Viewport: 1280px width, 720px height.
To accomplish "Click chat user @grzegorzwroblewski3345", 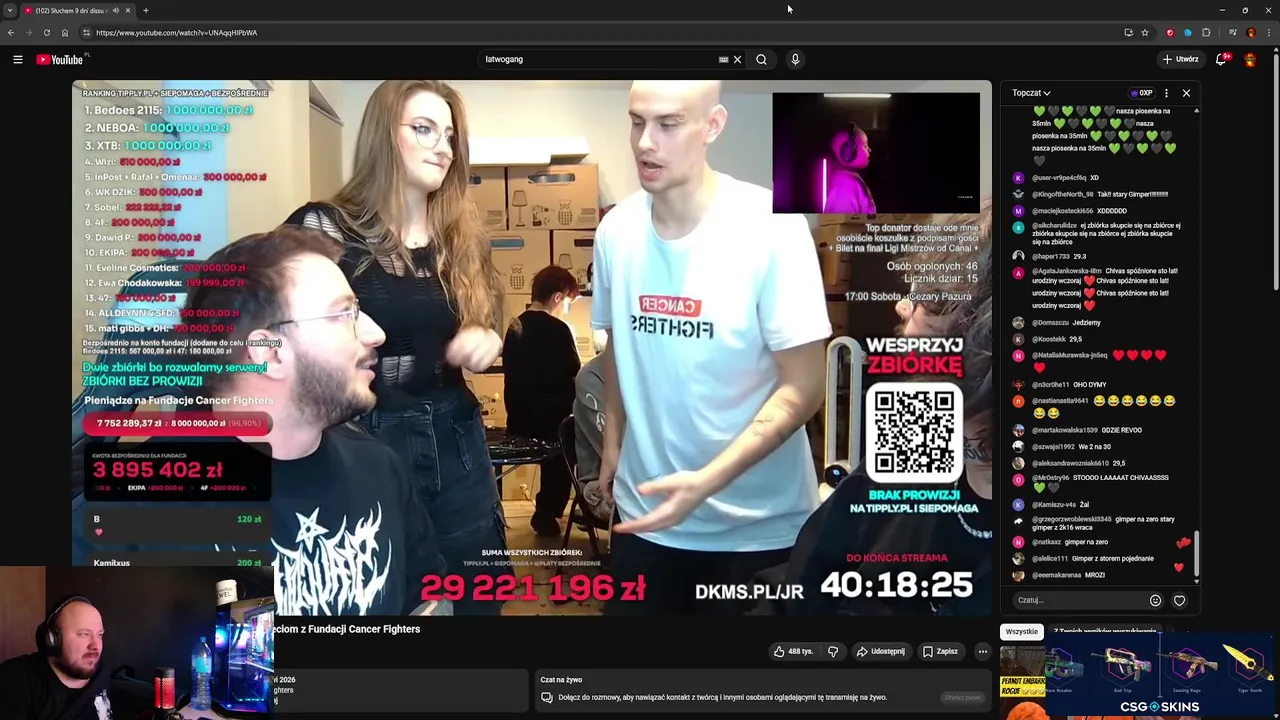I will 1071,519.
